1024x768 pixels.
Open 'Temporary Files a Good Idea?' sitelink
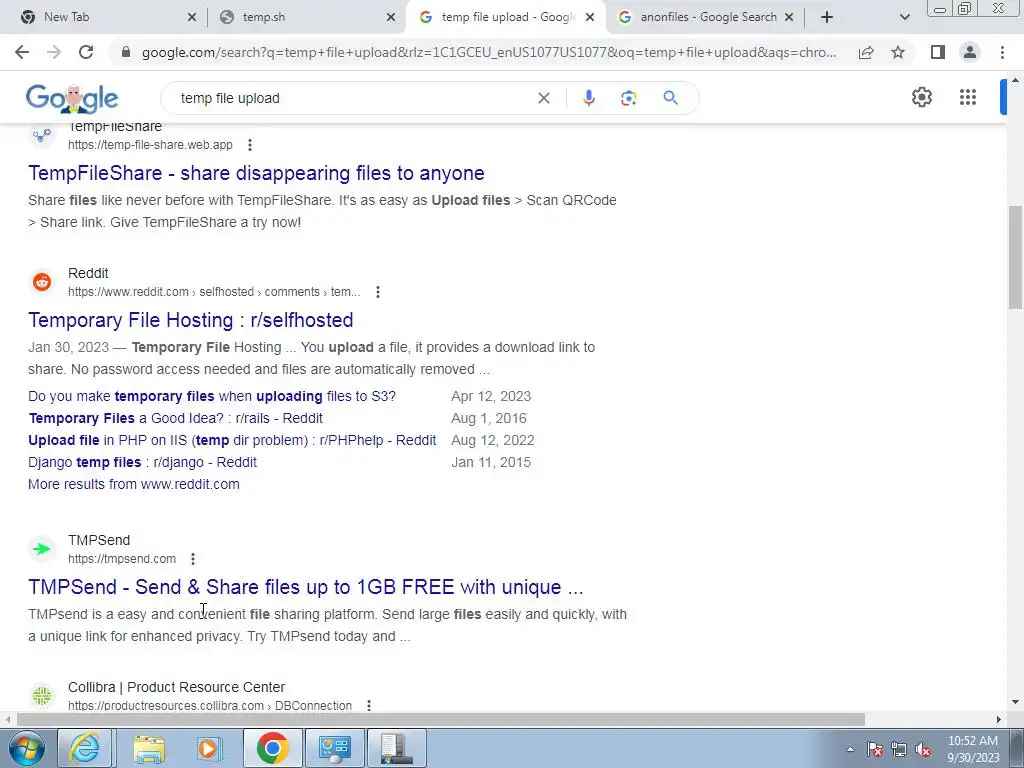(175, 419)
